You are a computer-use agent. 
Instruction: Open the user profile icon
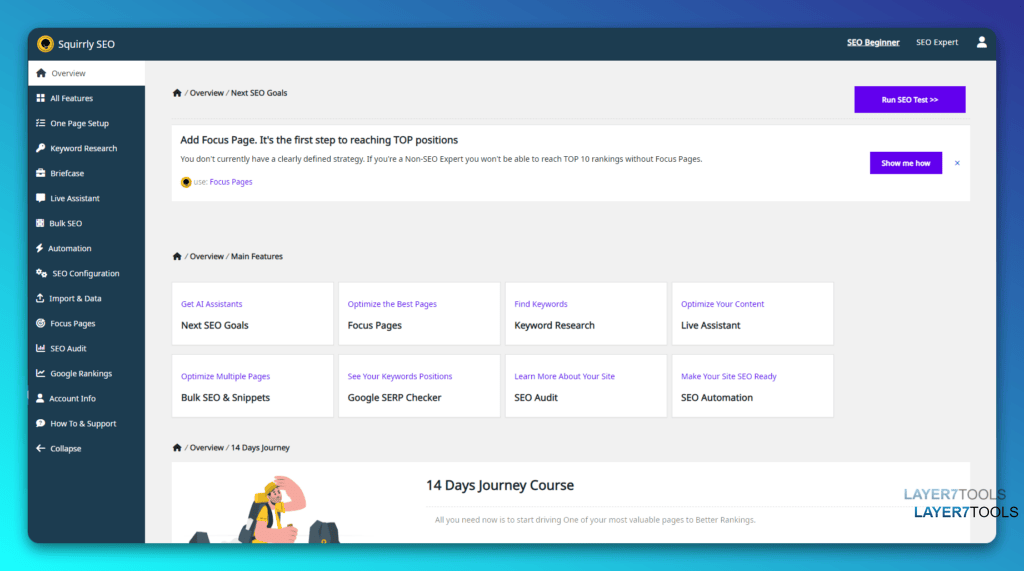pos(981,42)
